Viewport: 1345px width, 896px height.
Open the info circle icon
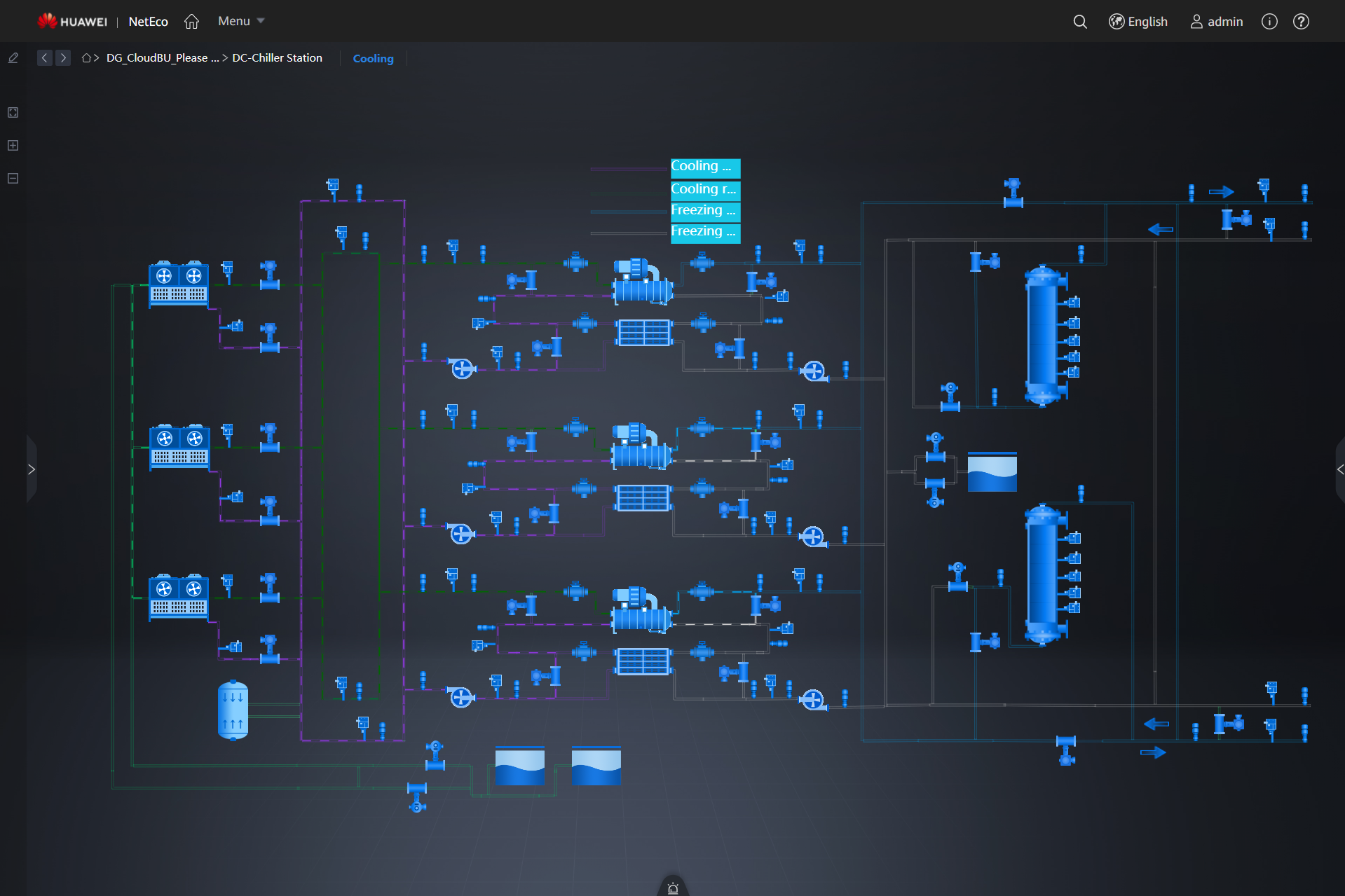click(x=1269, y=22)
